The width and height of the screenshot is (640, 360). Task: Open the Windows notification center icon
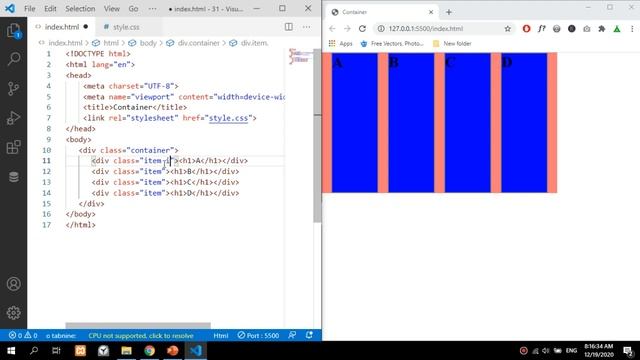[x=628, y=351]
